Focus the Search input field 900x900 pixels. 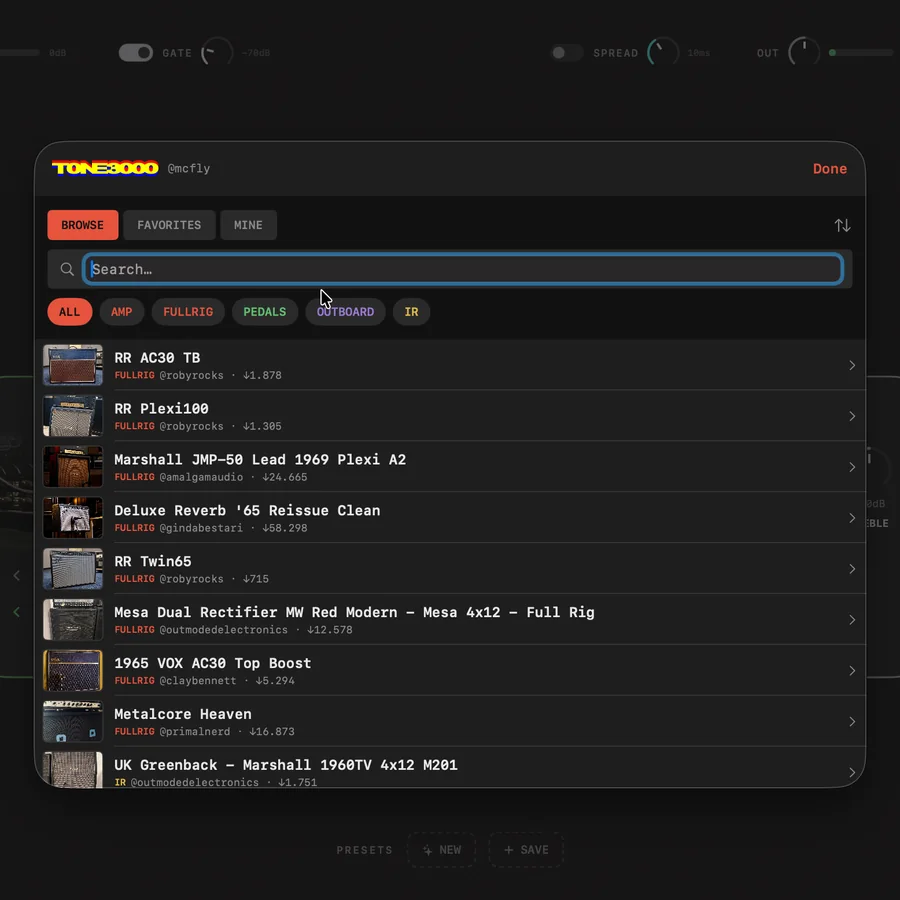coord(463,269)
